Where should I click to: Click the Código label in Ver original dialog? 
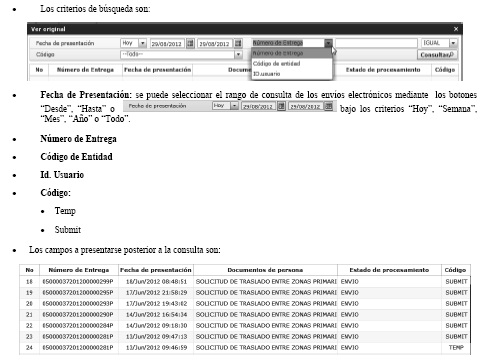click(45, 55)
